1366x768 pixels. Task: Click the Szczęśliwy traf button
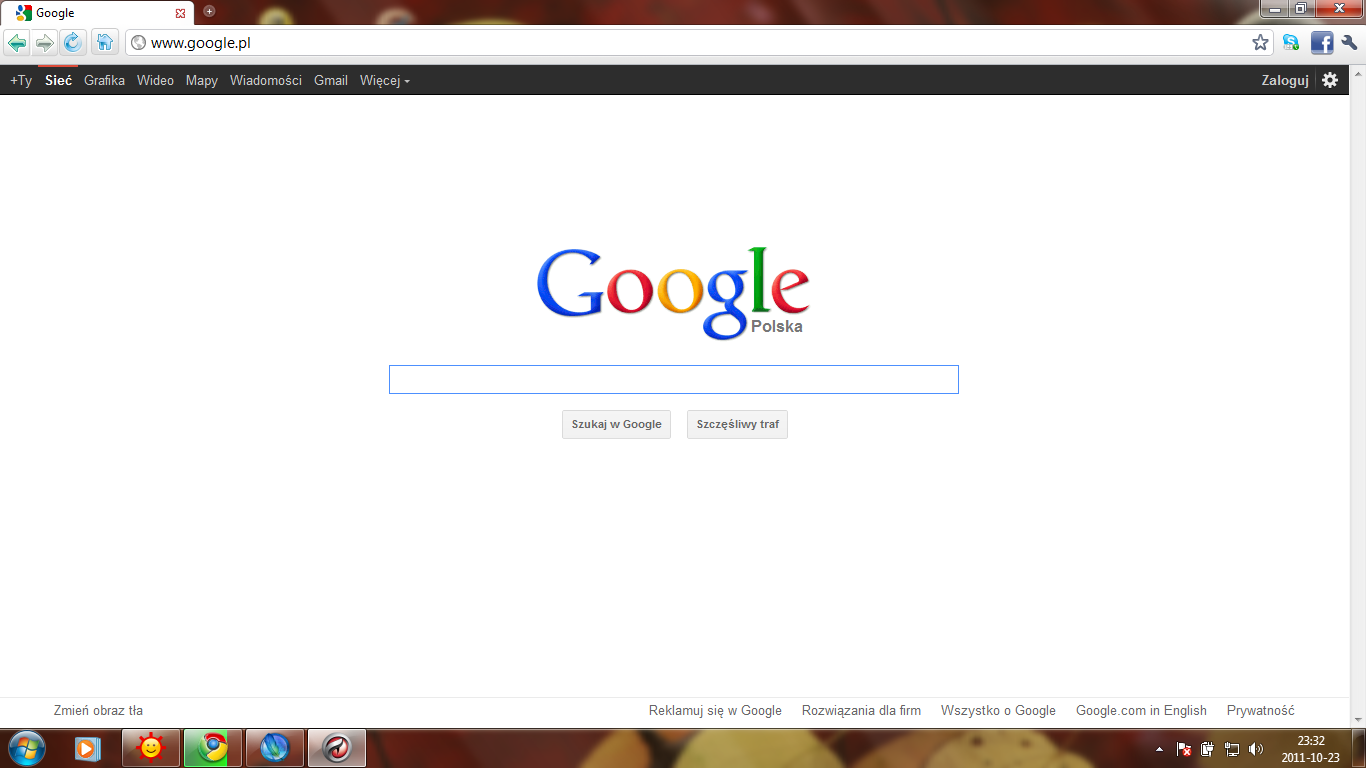click(738, 424)
